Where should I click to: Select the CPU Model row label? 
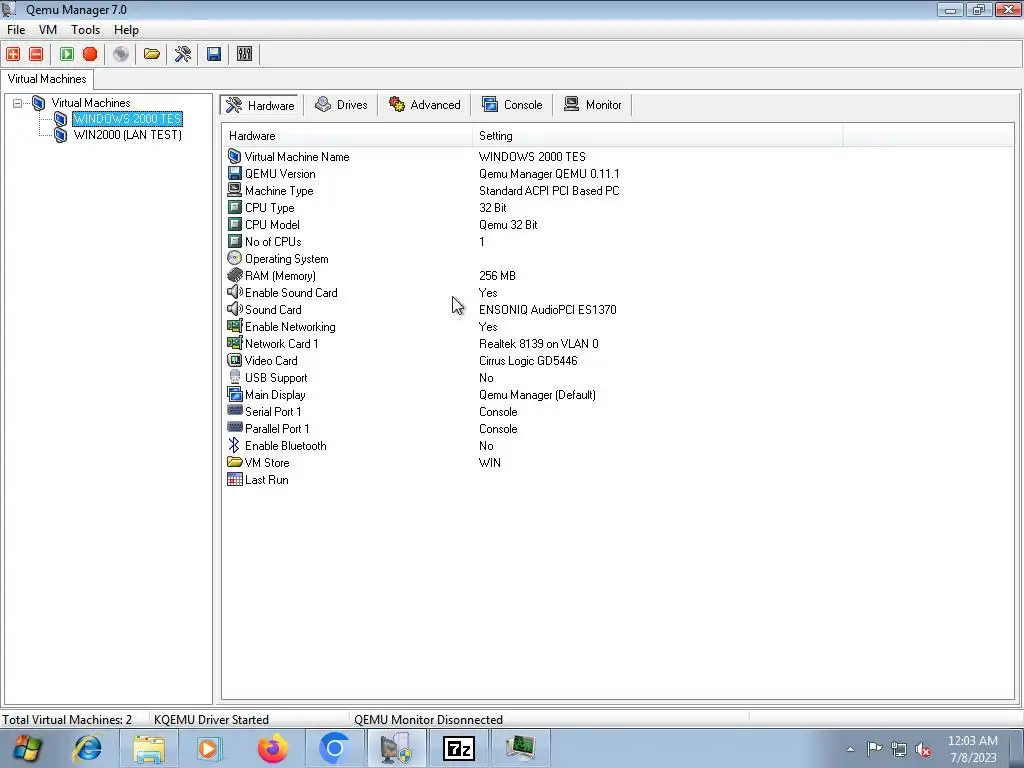point(272,225)
